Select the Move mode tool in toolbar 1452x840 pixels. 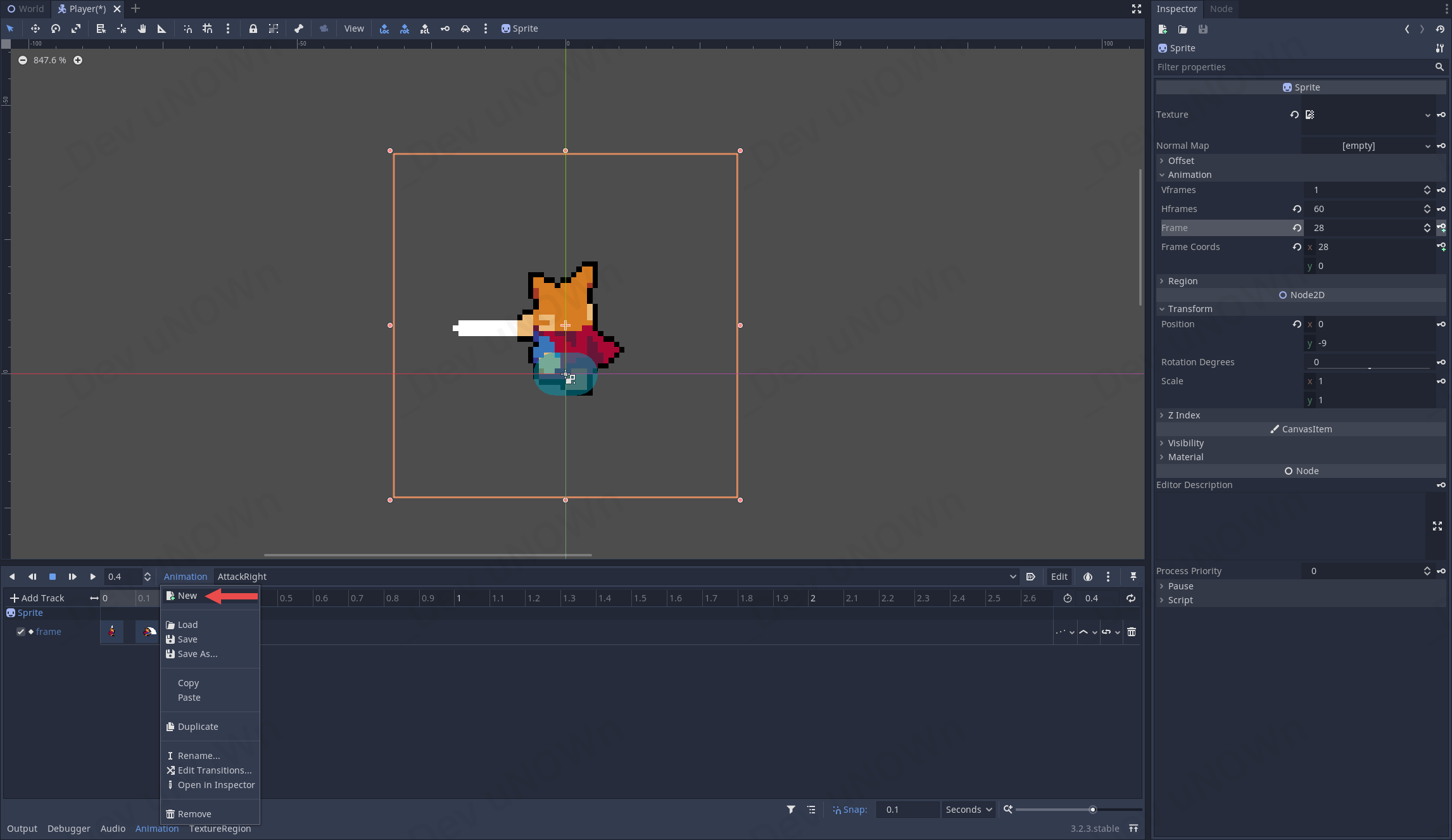(35, 28)
